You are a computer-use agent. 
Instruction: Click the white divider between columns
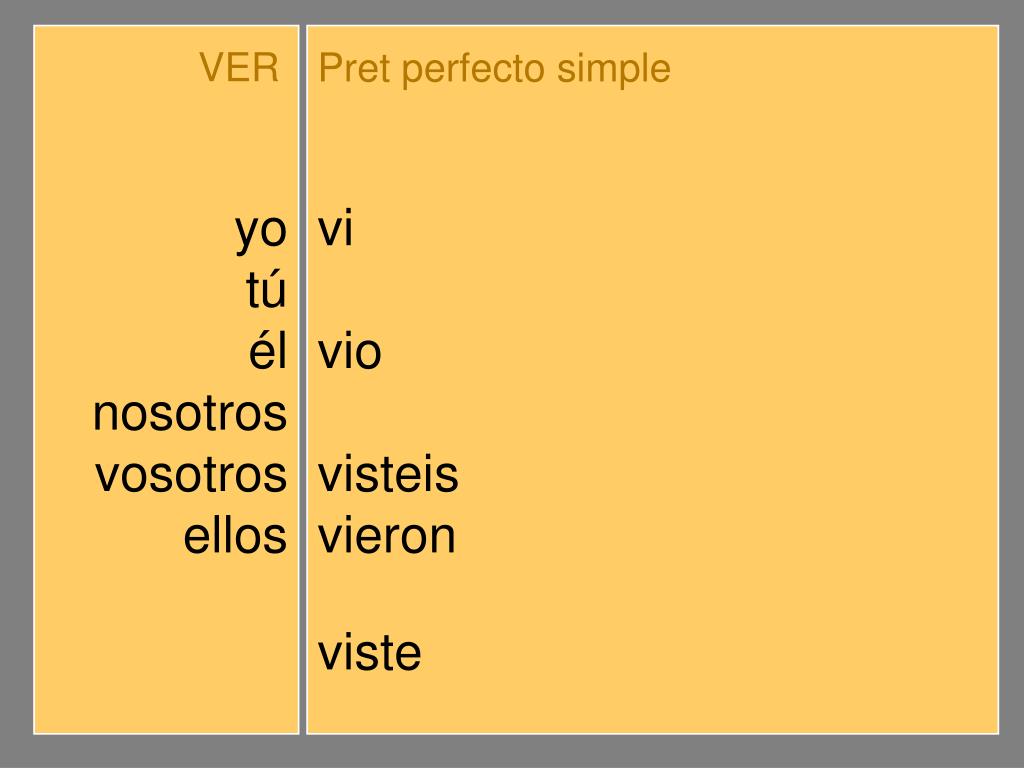(x=303, y=379)
